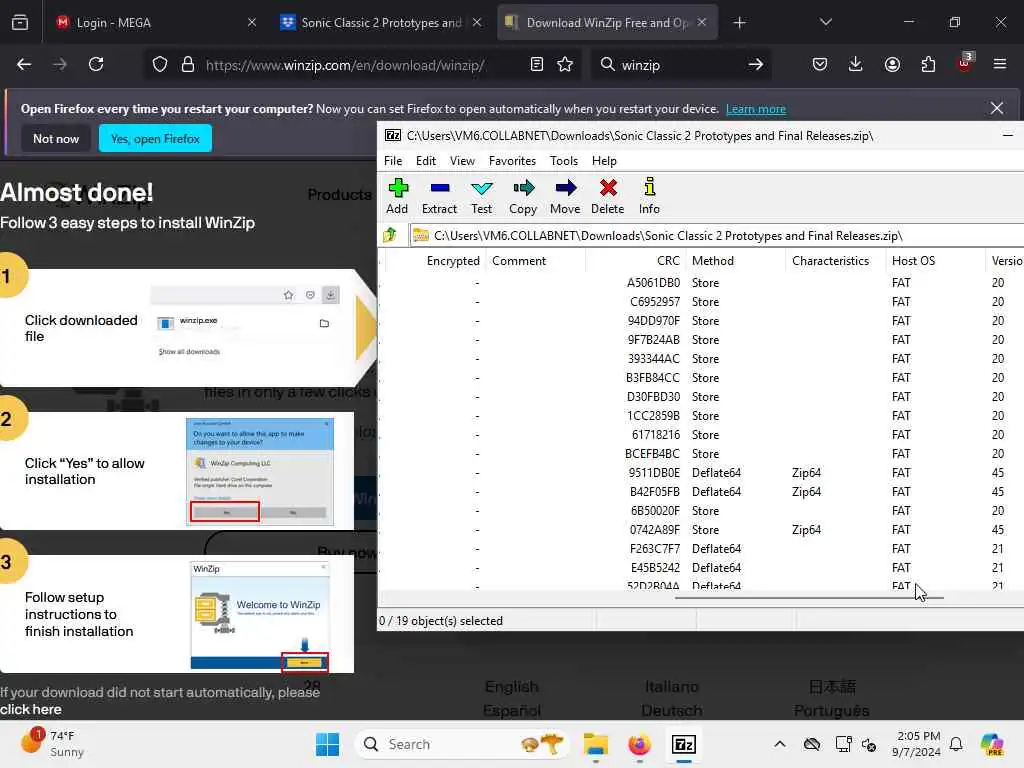Open a new Firefox tab
Screen dimensions: 1024x768
(739, 23)
